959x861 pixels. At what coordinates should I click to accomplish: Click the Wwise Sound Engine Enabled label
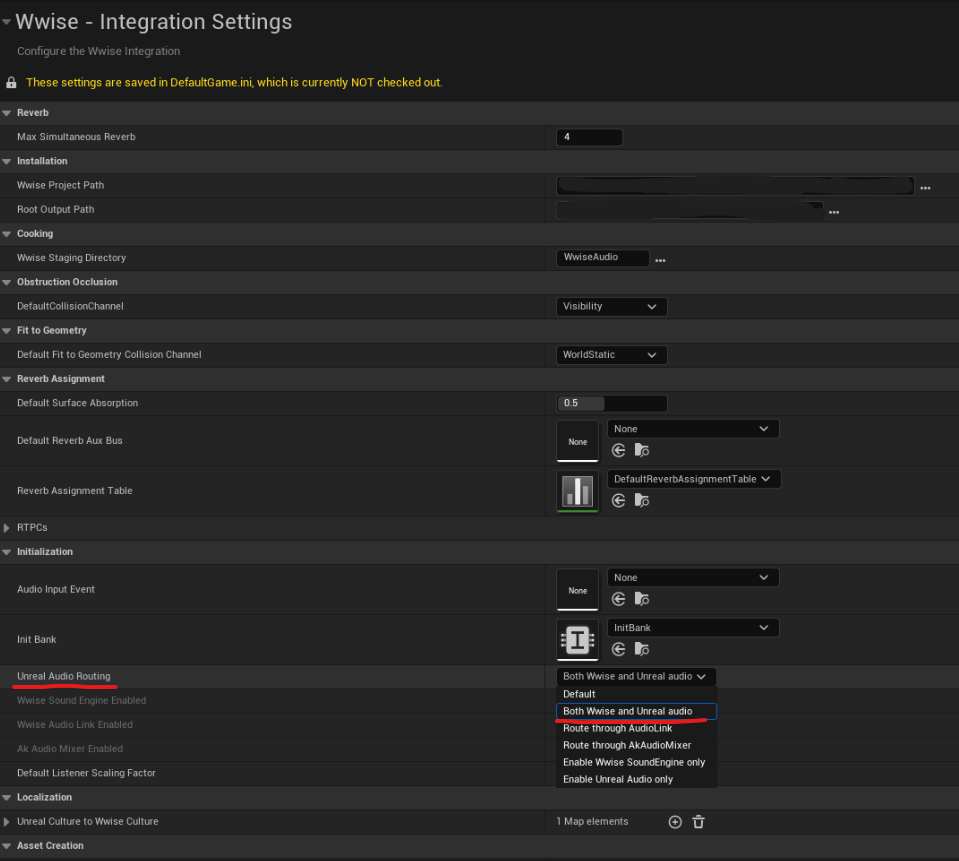pos(81,701)
